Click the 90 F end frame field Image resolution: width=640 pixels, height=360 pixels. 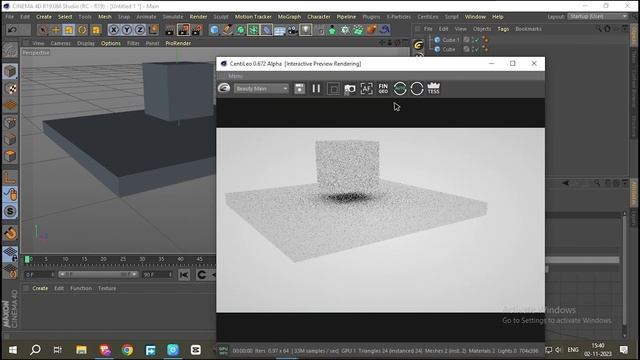157,275
